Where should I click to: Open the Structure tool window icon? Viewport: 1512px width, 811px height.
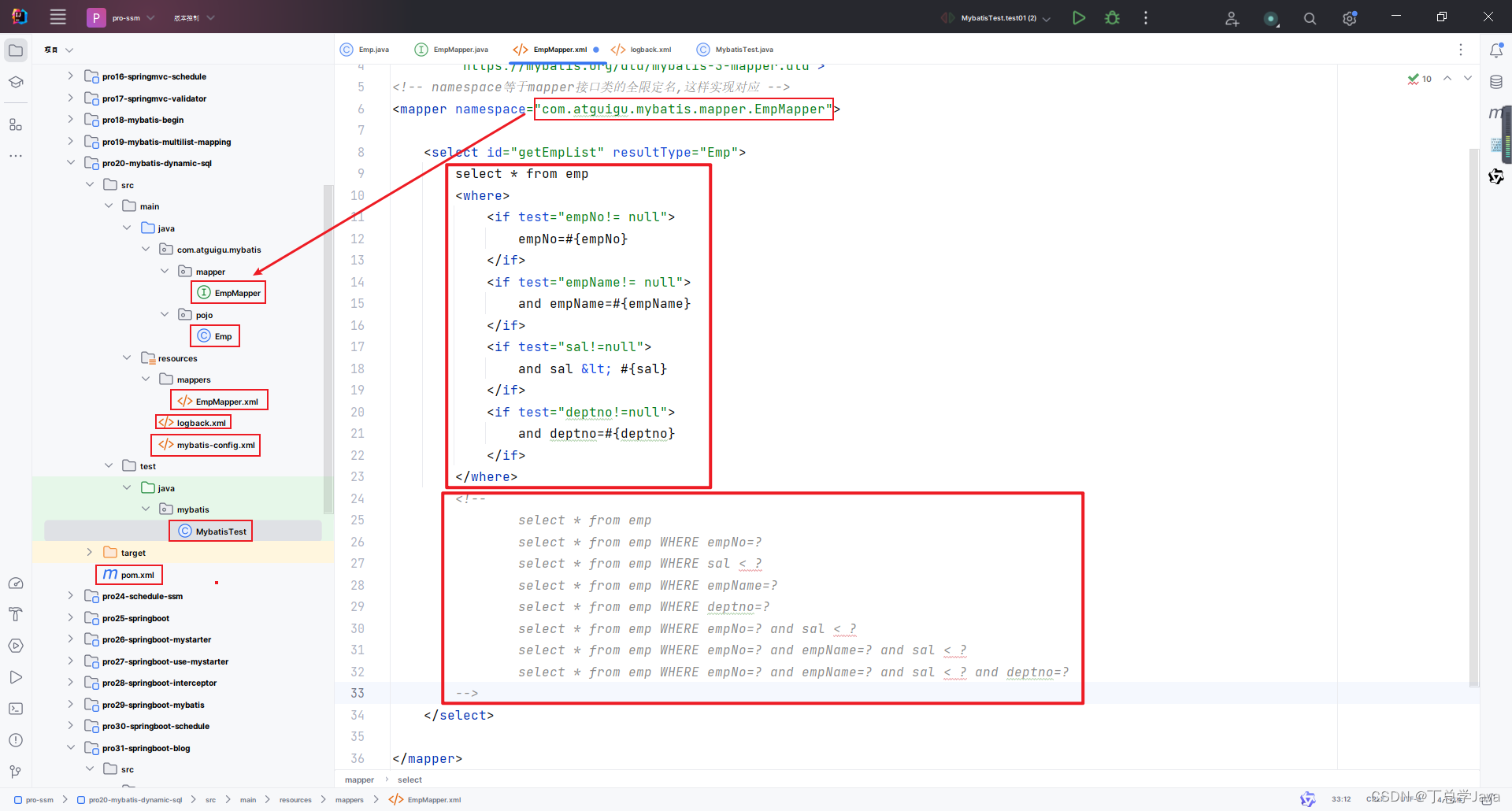pos(16,124)
